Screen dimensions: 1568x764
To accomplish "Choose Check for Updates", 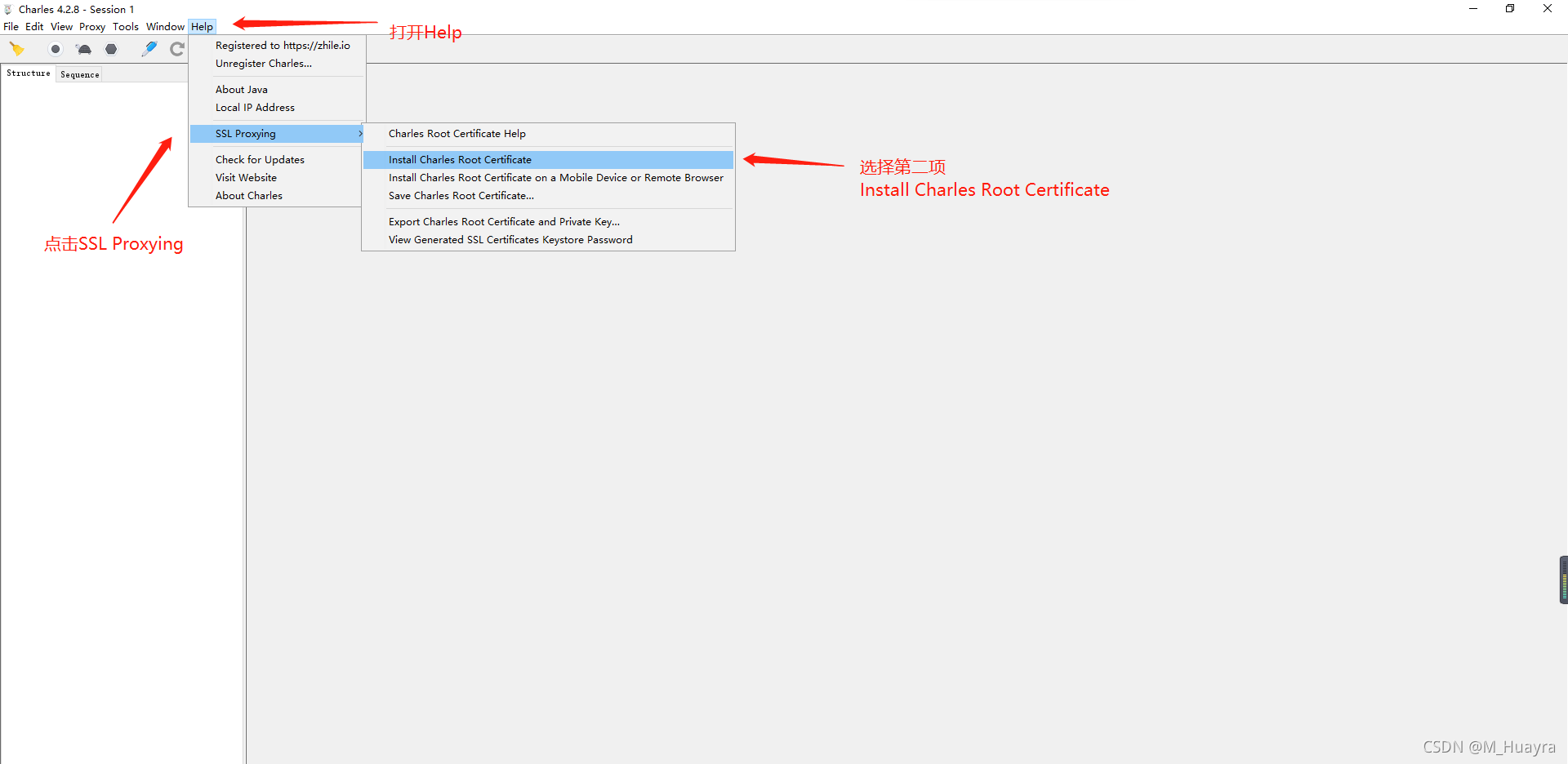I will (x=278, y=160).
